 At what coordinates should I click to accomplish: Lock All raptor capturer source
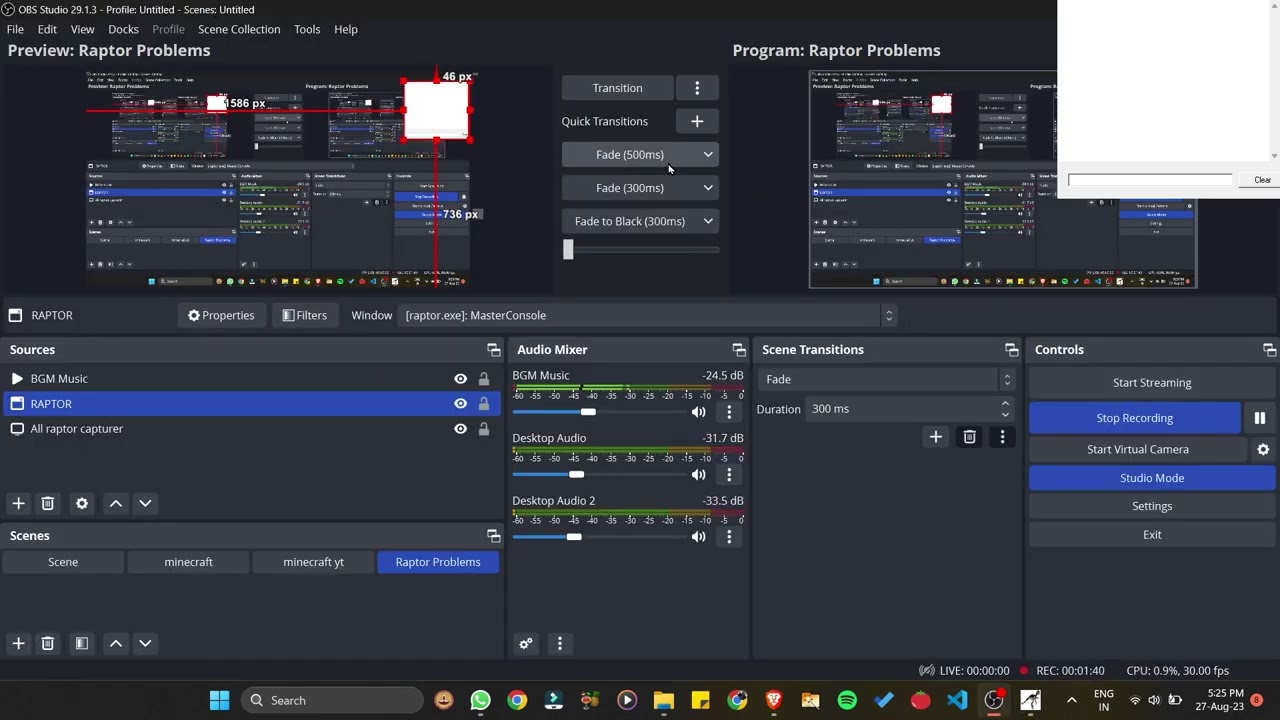484,429
